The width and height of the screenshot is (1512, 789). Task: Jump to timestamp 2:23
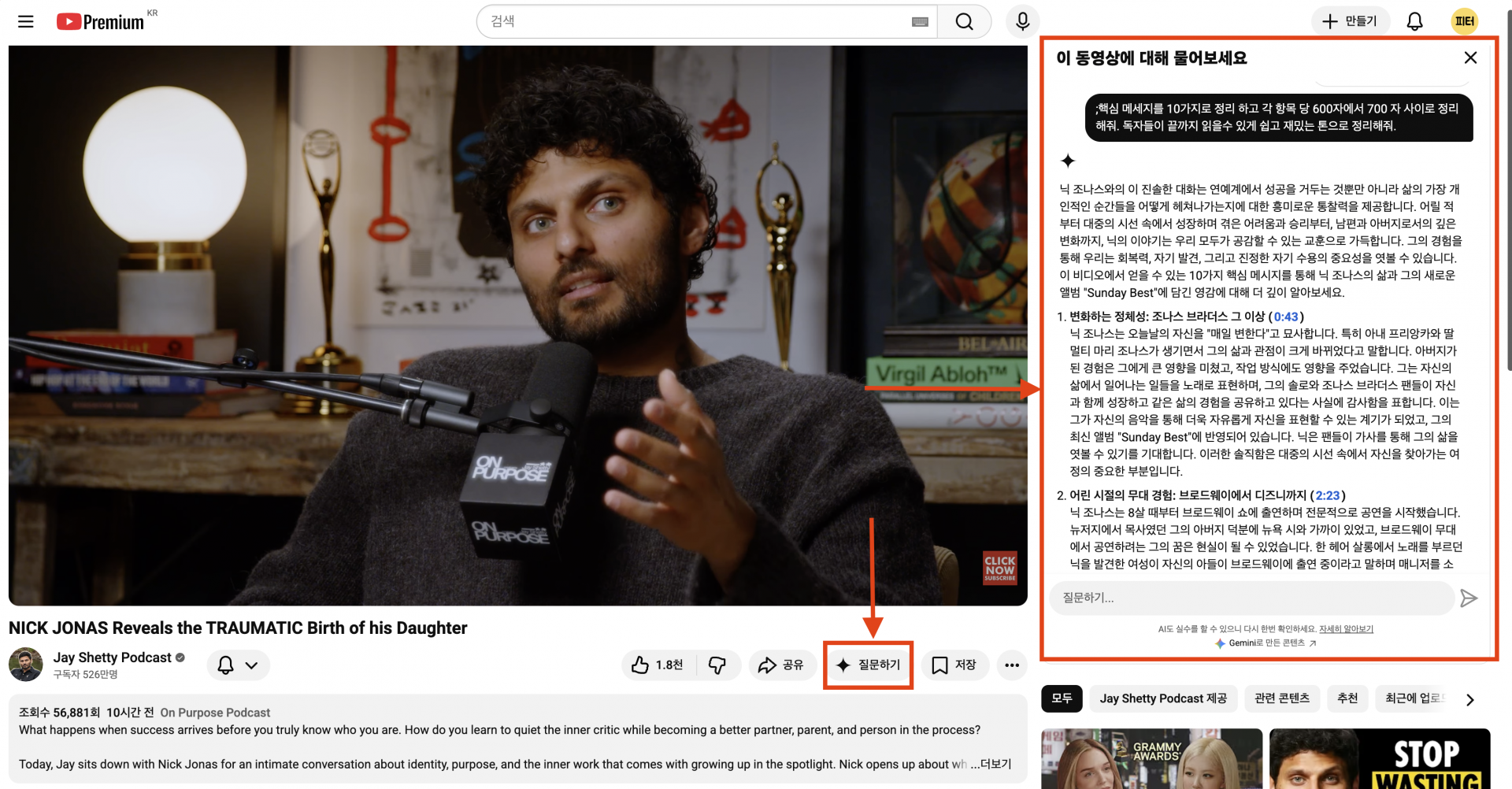click(1328, 495)
